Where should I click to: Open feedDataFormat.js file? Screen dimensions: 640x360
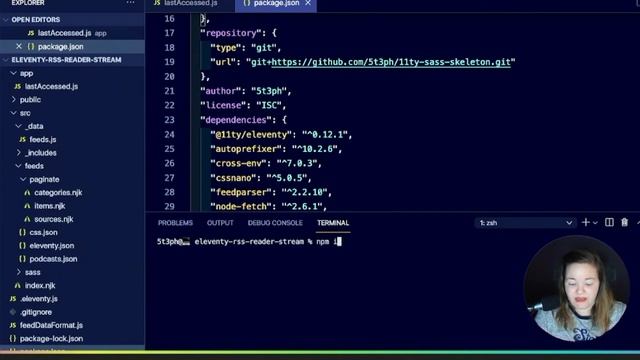[51, 325]
